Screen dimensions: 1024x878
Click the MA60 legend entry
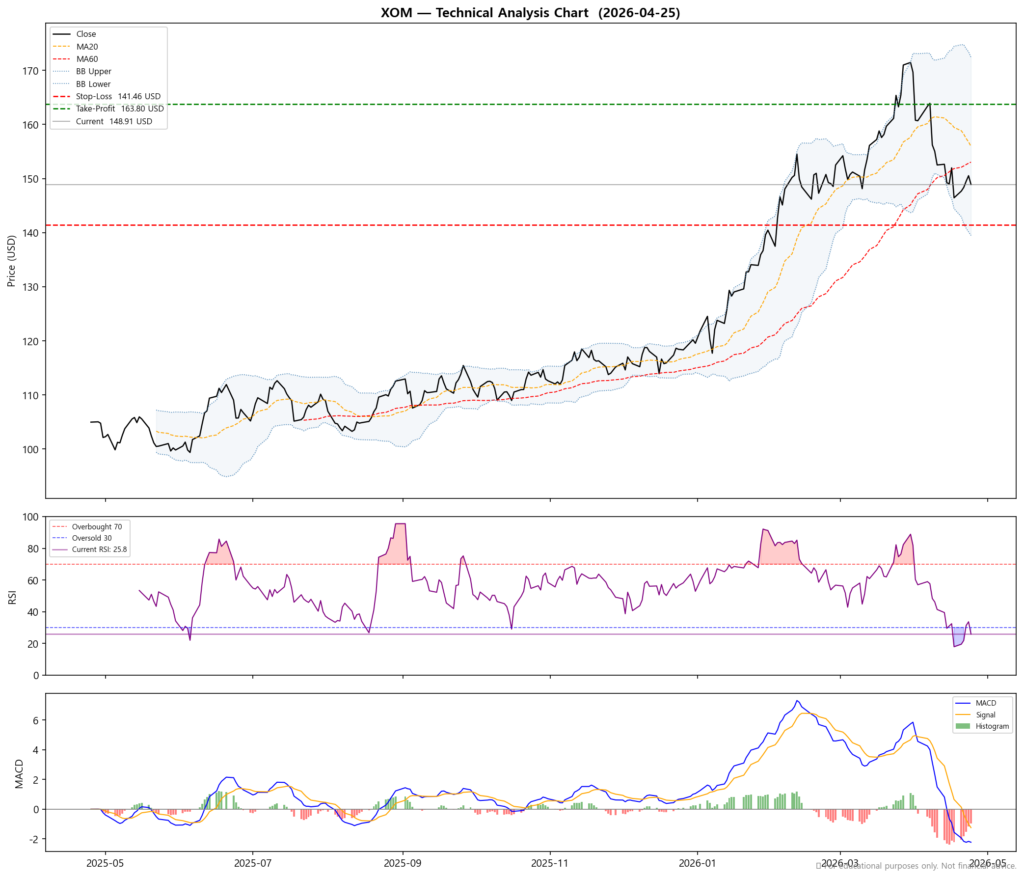coord(86,59)
